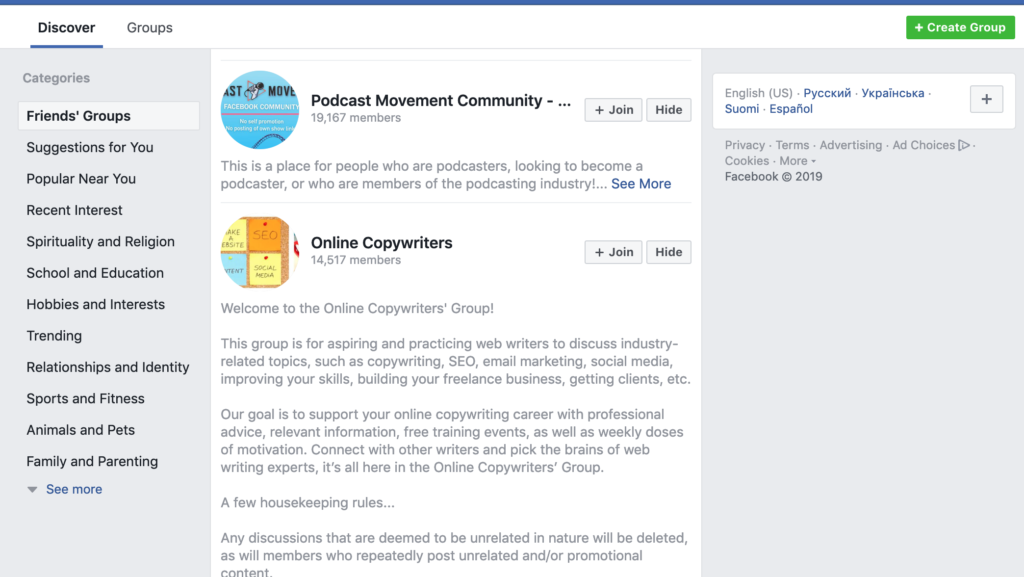Screen dimensions: 1024x577
Task: Expand See more categories
Action: (73, 489)
